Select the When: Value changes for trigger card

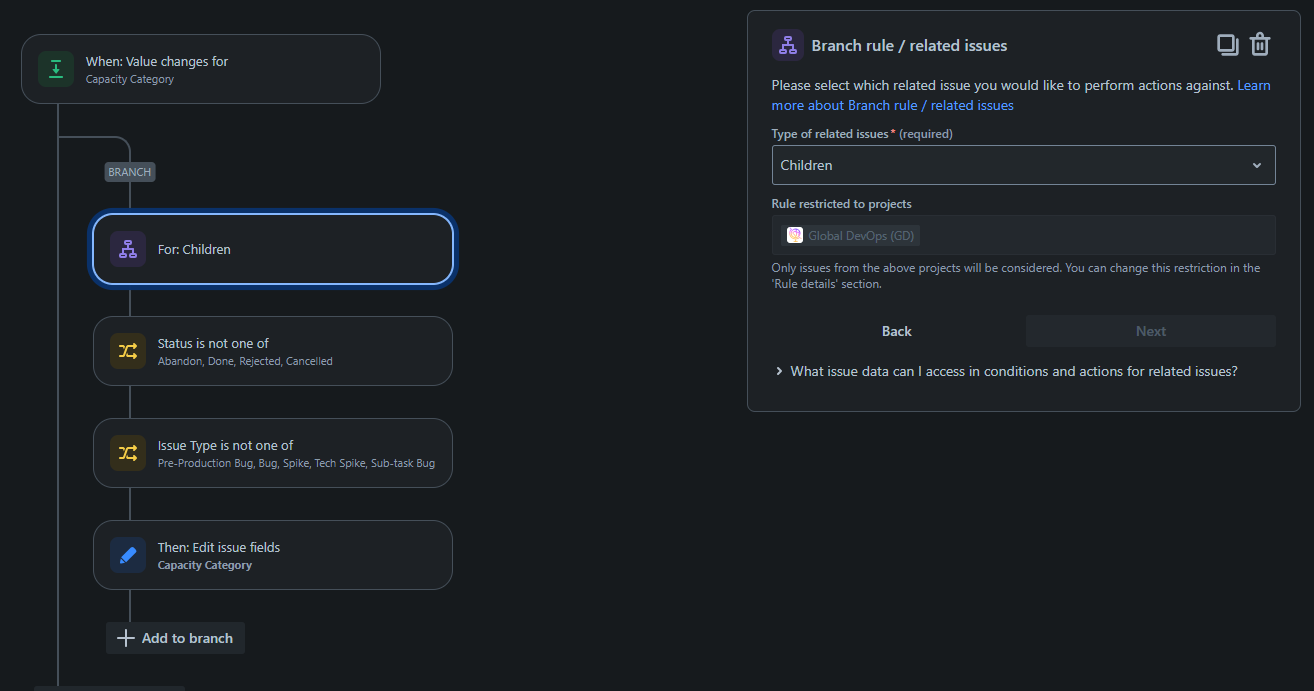[x=201, y=69]
